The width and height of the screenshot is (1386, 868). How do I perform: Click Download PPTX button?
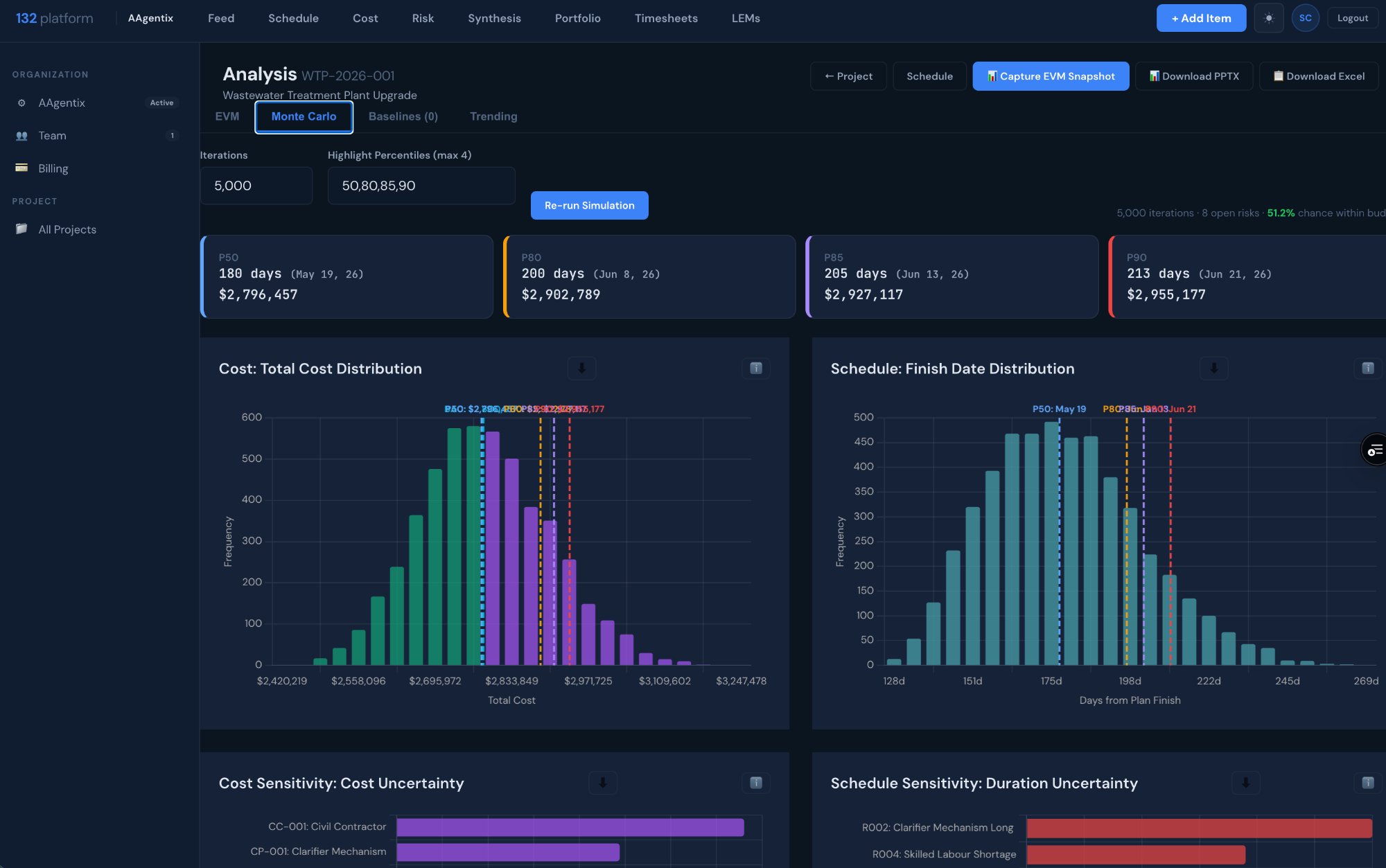coord(1193,76)
